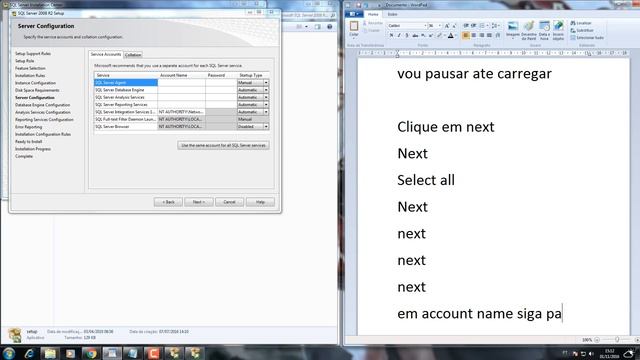Click the font color A icon
640x360 pixels.
click(451, 36)
